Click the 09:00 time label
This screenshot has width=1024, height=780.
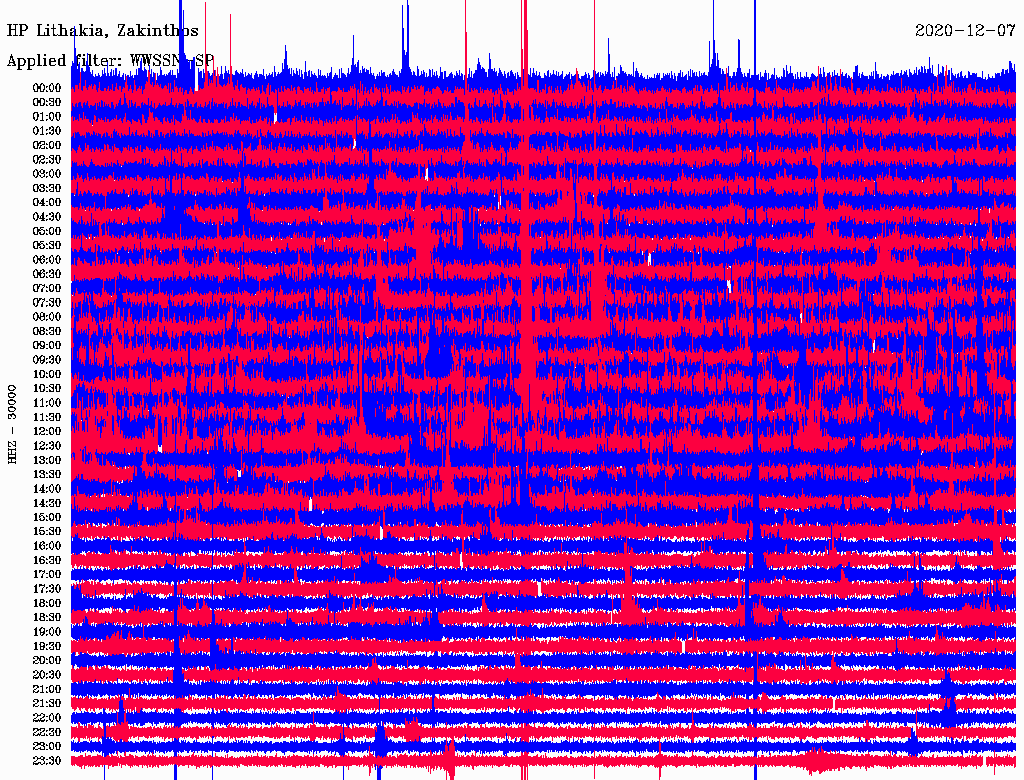[x=47, y=346]
